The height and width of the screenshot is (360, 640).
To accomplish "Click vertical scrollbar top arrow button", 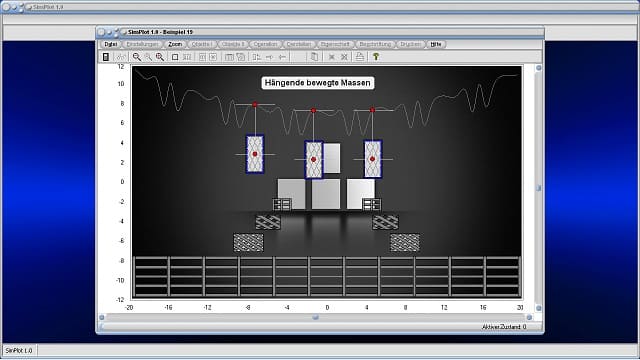I will 539,68.
